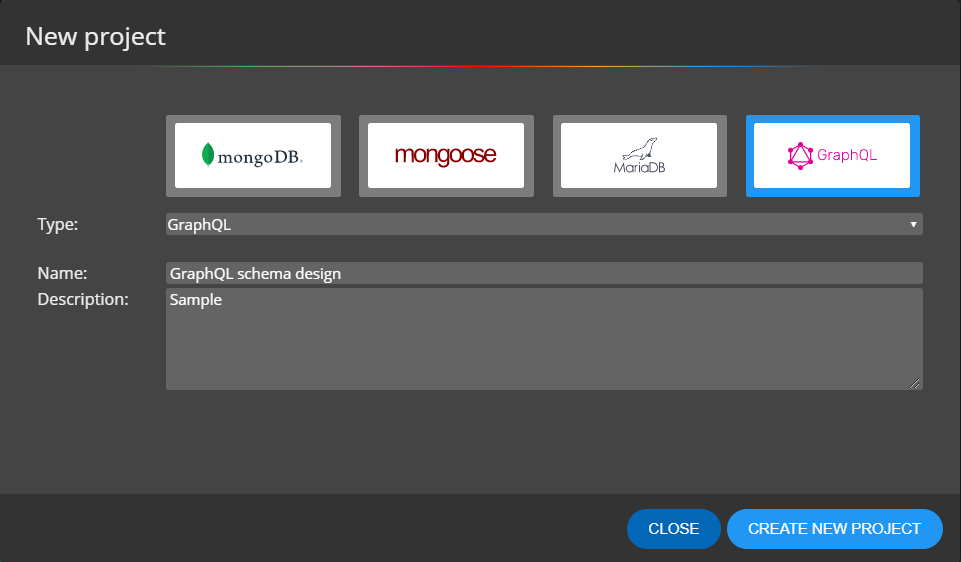Click the CLOSE button
Image resolution: width=961 pixels, height=562 pixels.
[674, 529]
